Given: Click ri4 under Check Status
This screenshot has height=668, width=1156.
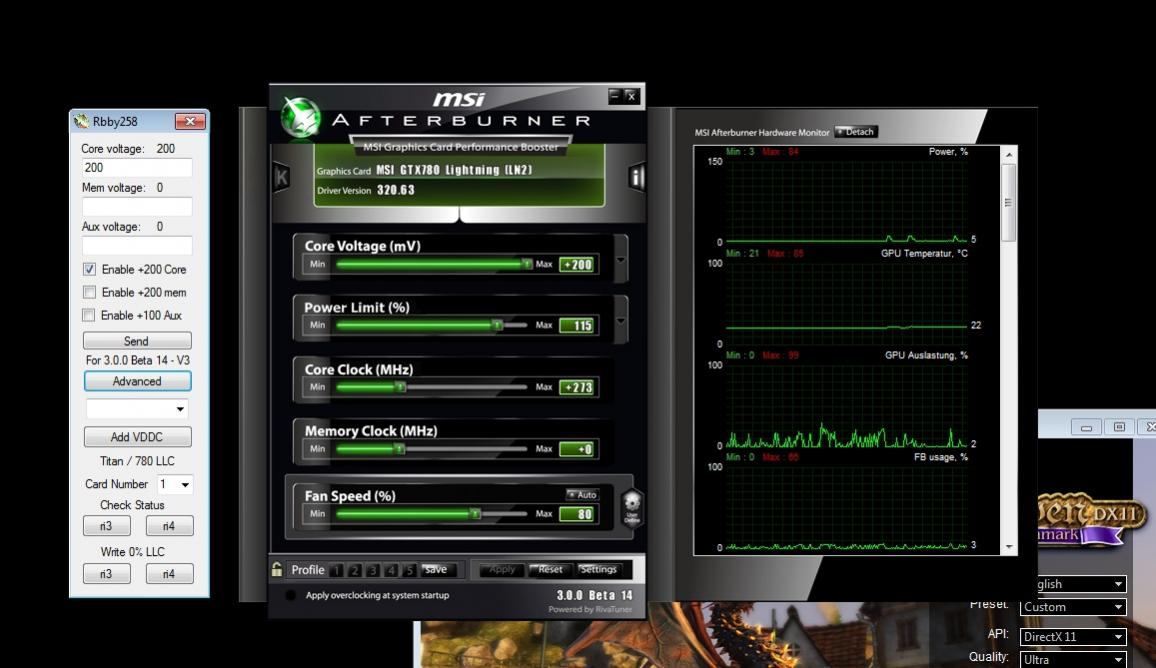Looking at the screenshot, I should point(170,526).
